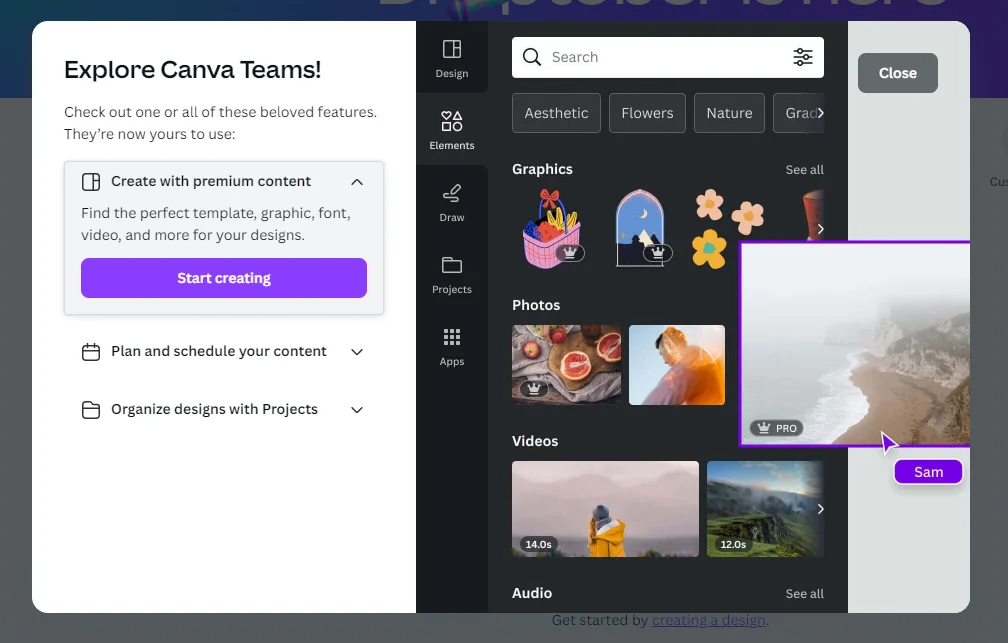Click the calendar icon for scheduling content
This screenshot has width=1008, height=643.
[91, 352]
